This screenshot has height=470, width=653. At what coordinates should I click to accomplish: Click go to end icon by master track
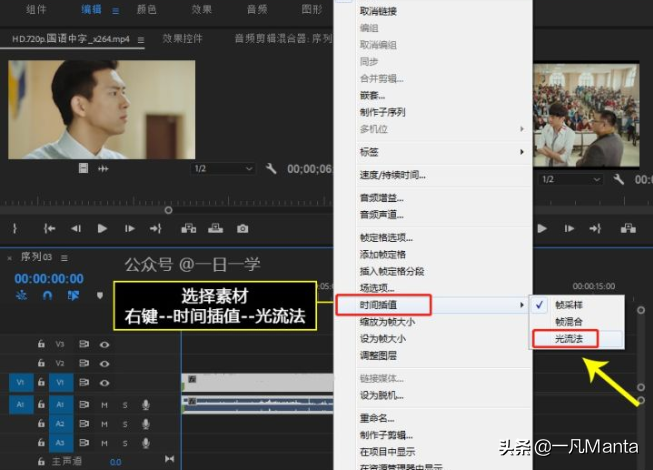[169, 459]
